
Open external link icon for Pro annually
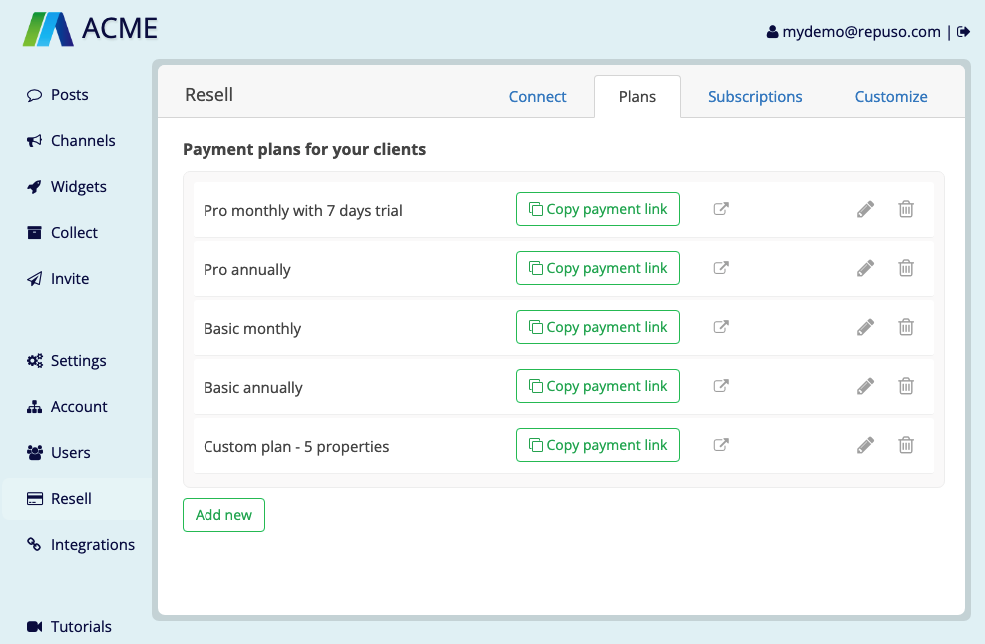tap(721, 268)
